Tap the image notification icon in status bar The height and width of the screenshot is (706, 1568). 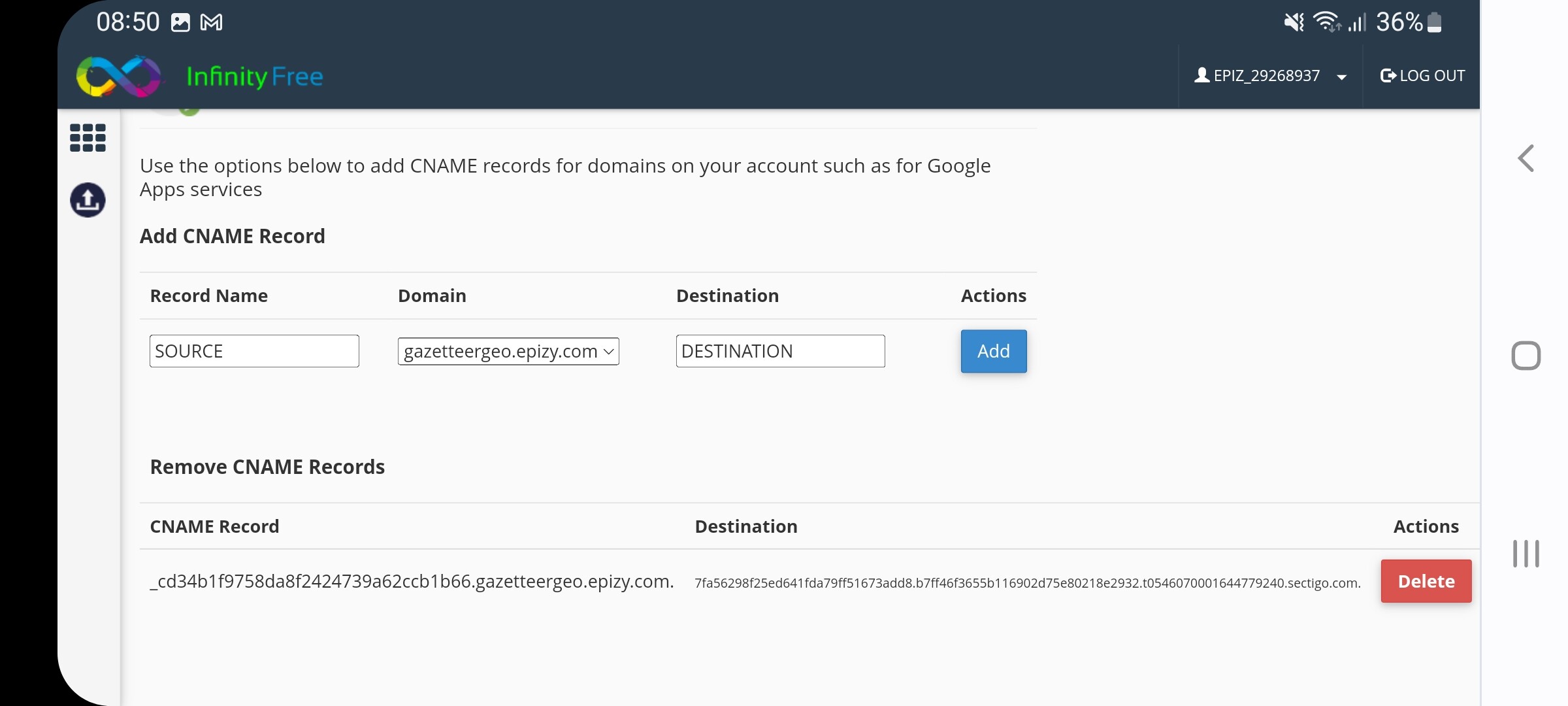pyautogui.click(x=180, y=22)
